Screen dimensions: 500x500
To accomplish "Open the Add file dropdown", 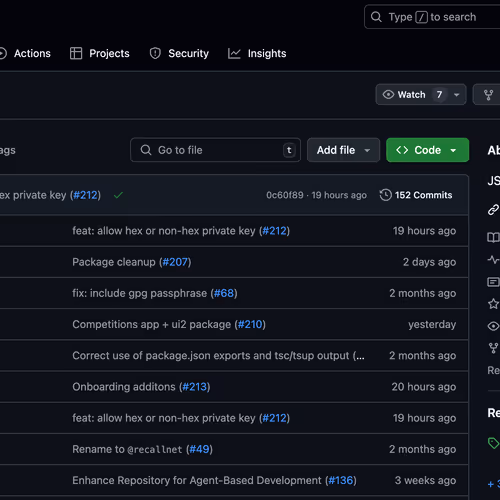I will click(343, 150).
